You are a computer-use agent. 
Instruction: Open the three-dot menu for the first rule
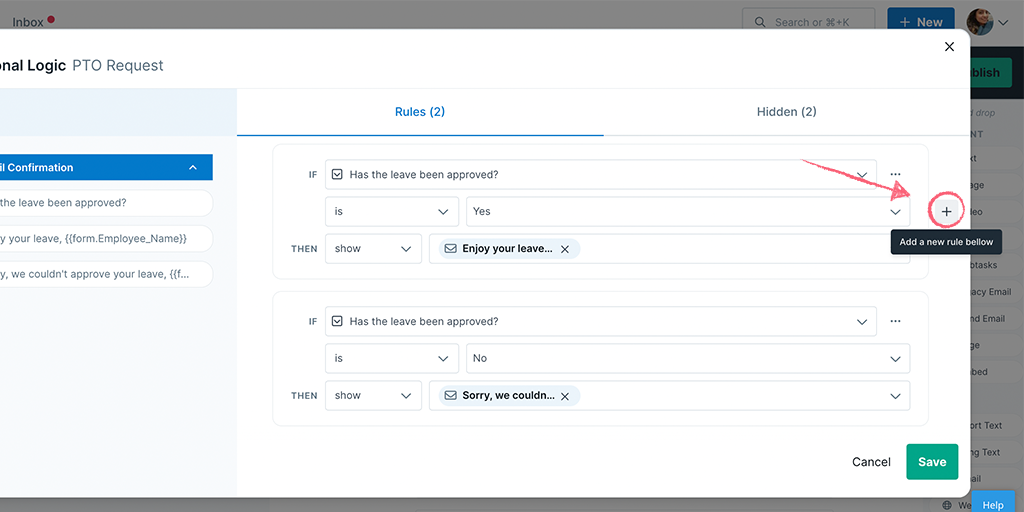point(895,174)
